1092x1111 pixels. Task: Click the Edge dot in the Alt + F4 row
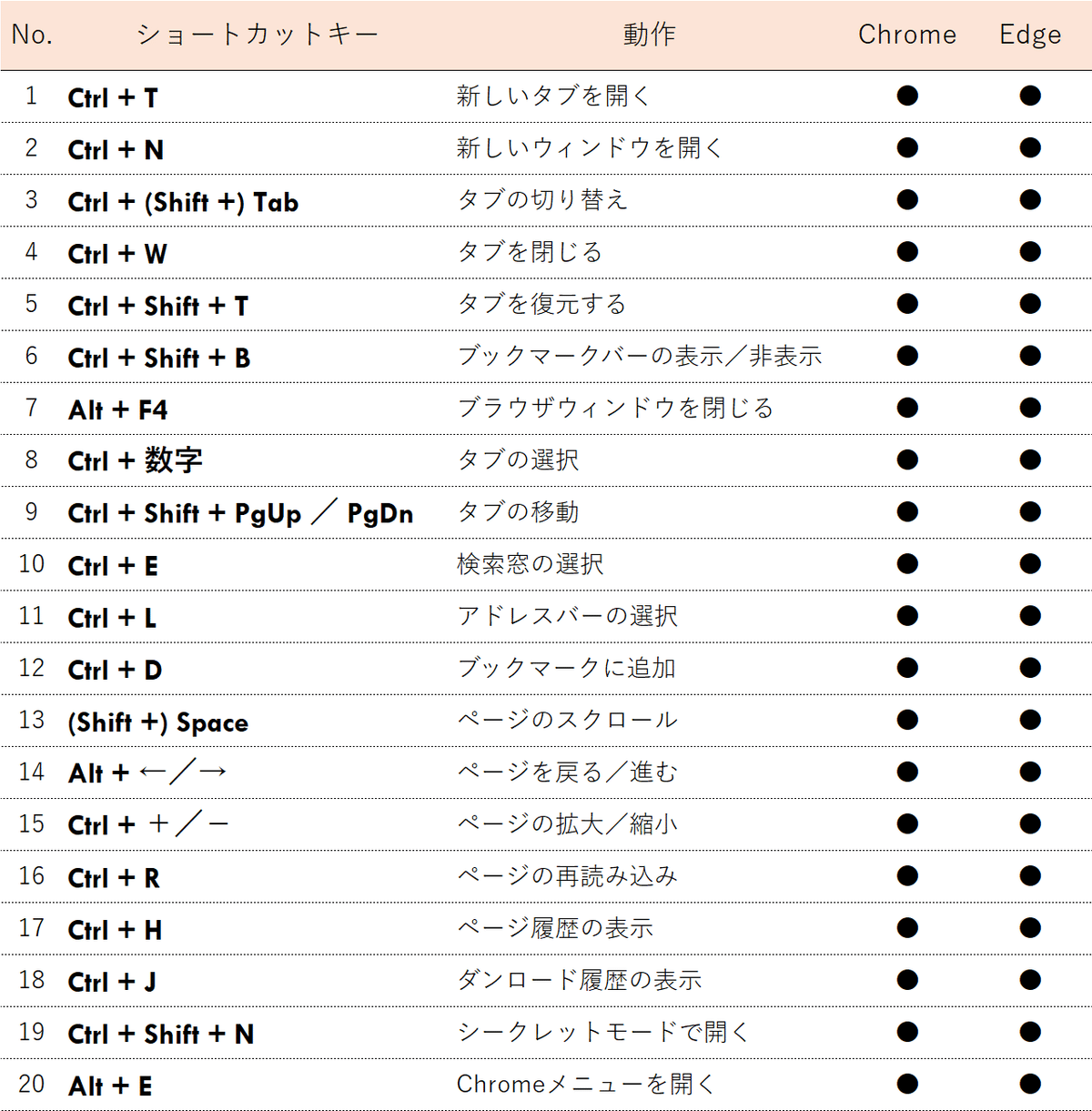click(x=1029, y=408)
